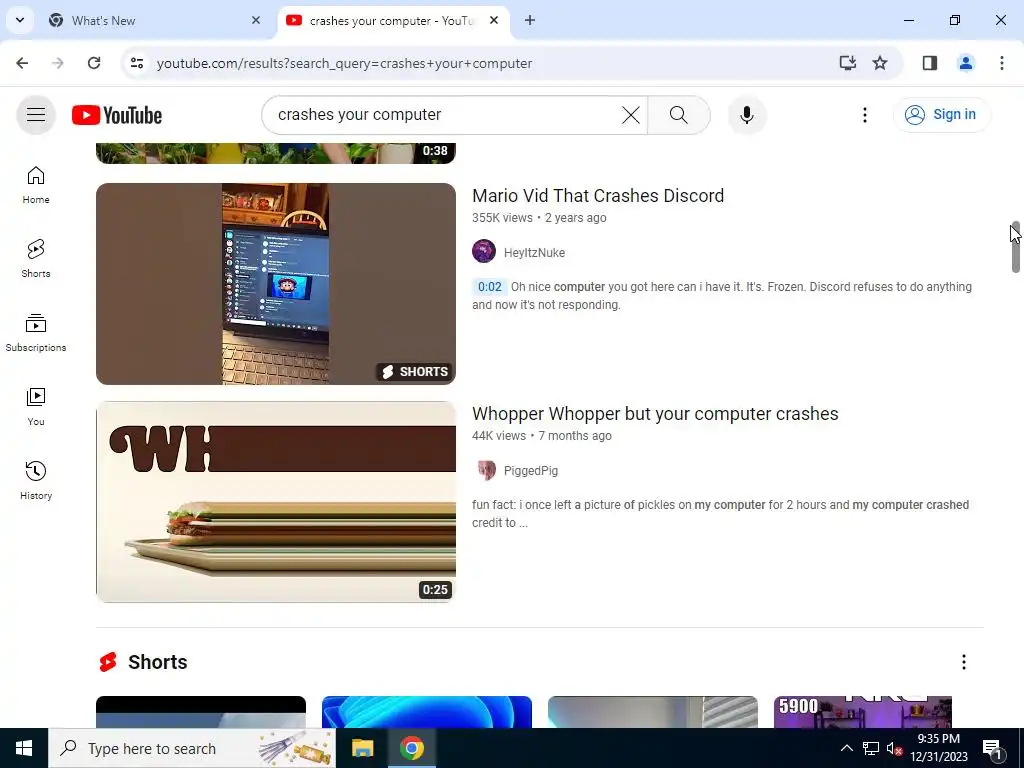Image resolution: width=1024 pixels, height=768 pixels.
Task: Open History in the sidebar
Action: point(36,480)
